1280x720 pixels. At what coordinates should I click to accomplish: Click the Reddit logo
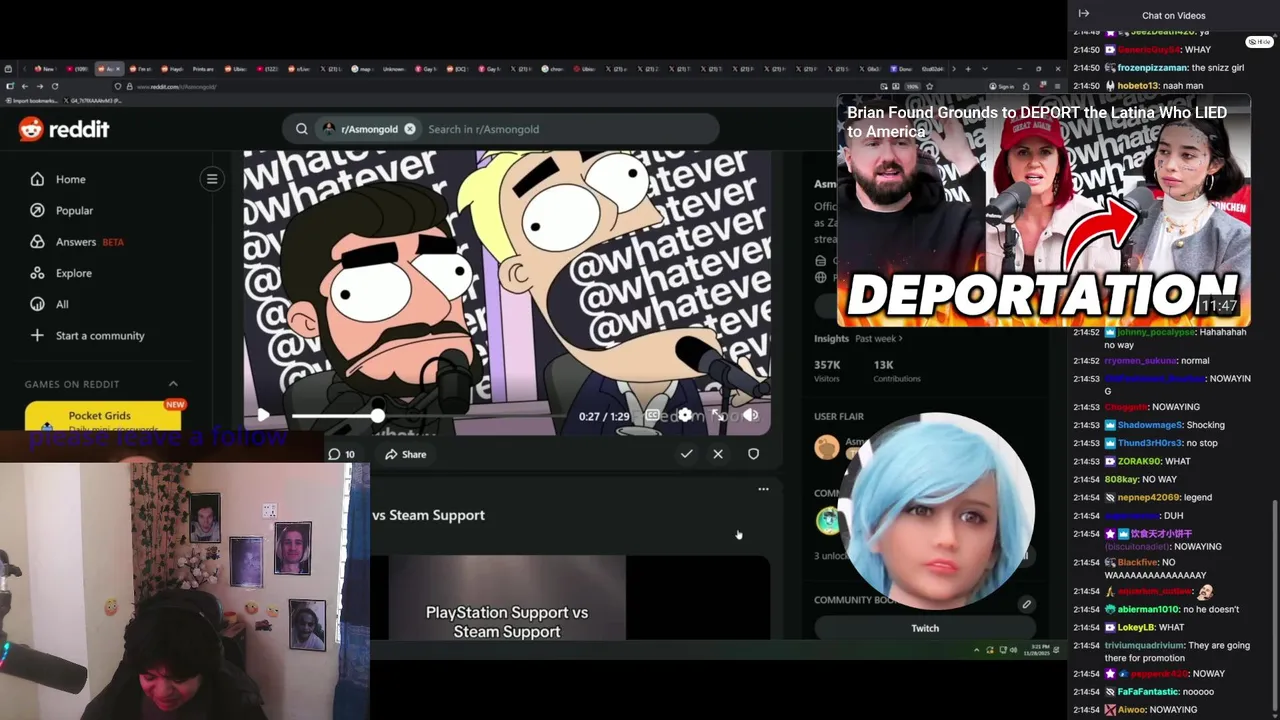[63, 129]
